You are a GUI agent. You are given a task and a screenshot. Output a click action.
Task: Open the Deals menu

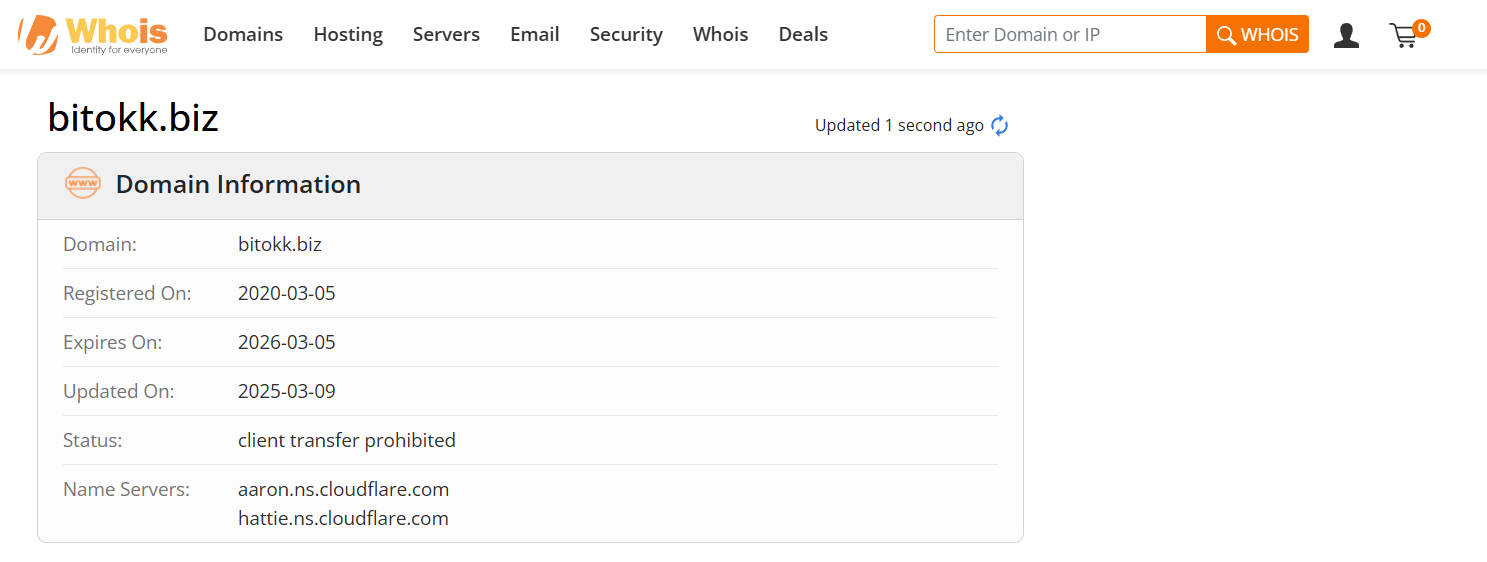pos(803,35)
